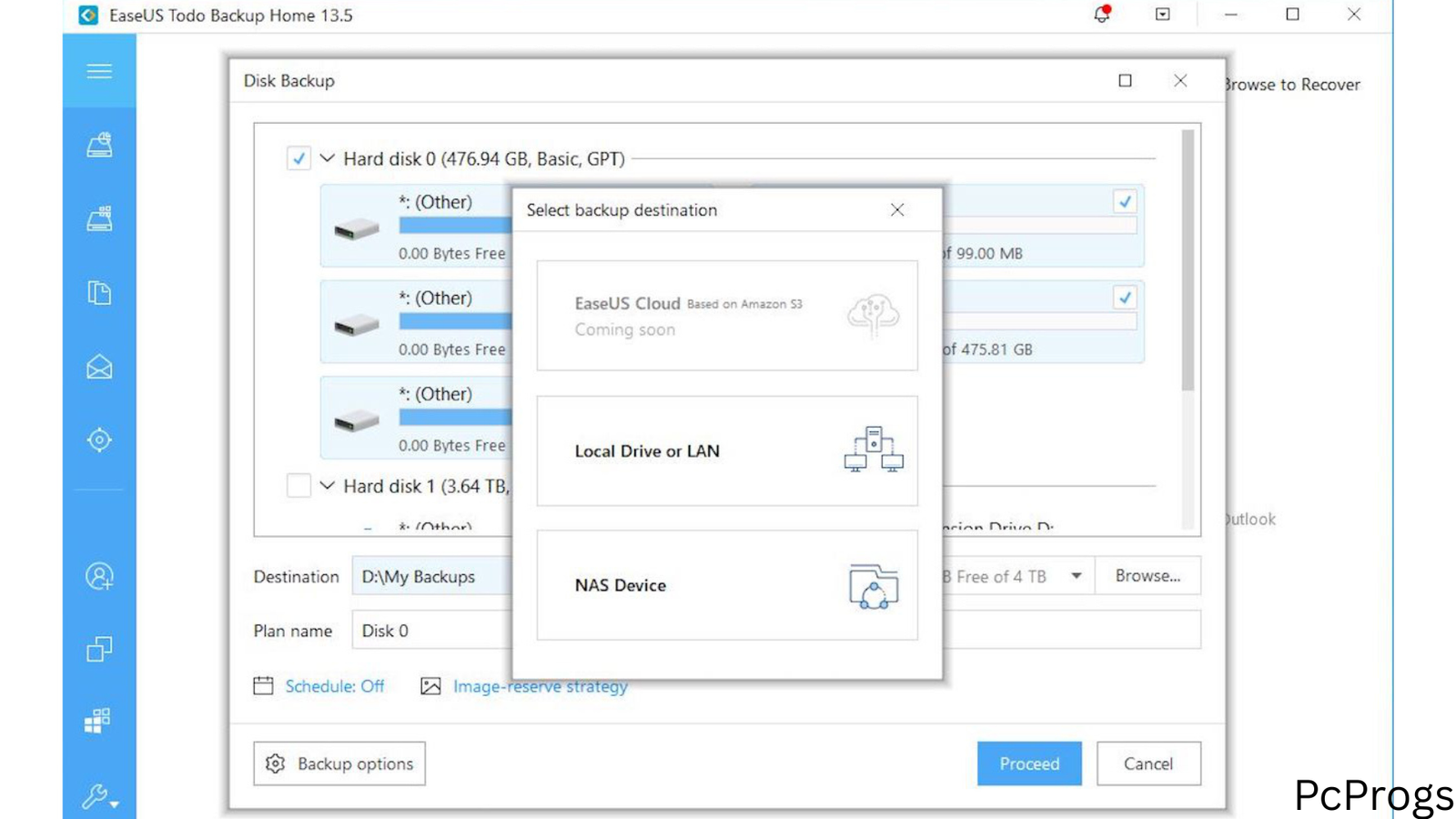Click the 'of 99.00 MB' text

click(983, 253)
